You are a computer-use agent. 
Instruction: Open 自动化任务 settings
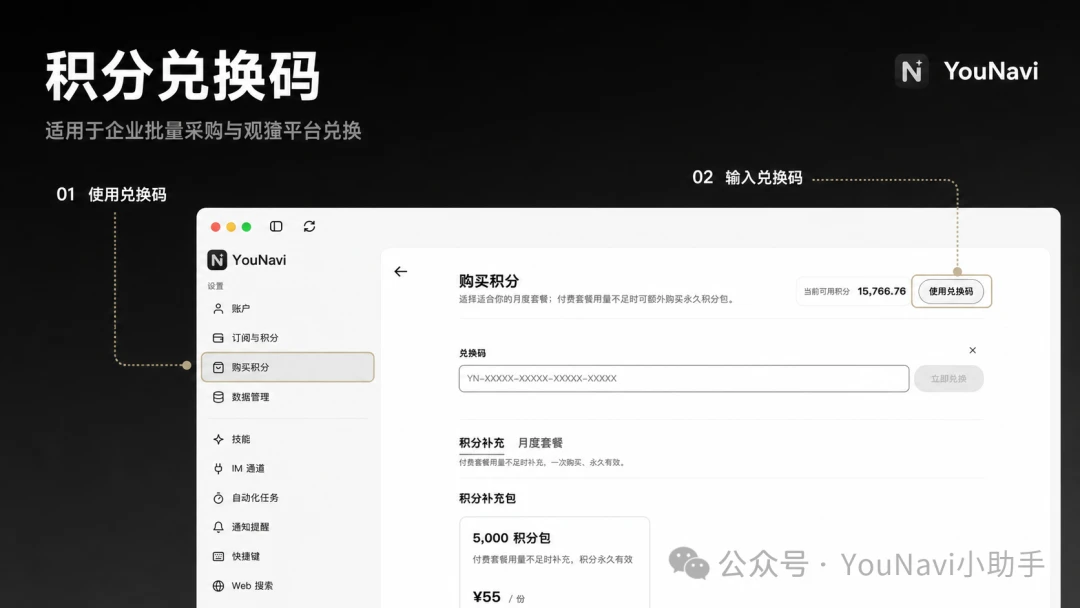287,498
